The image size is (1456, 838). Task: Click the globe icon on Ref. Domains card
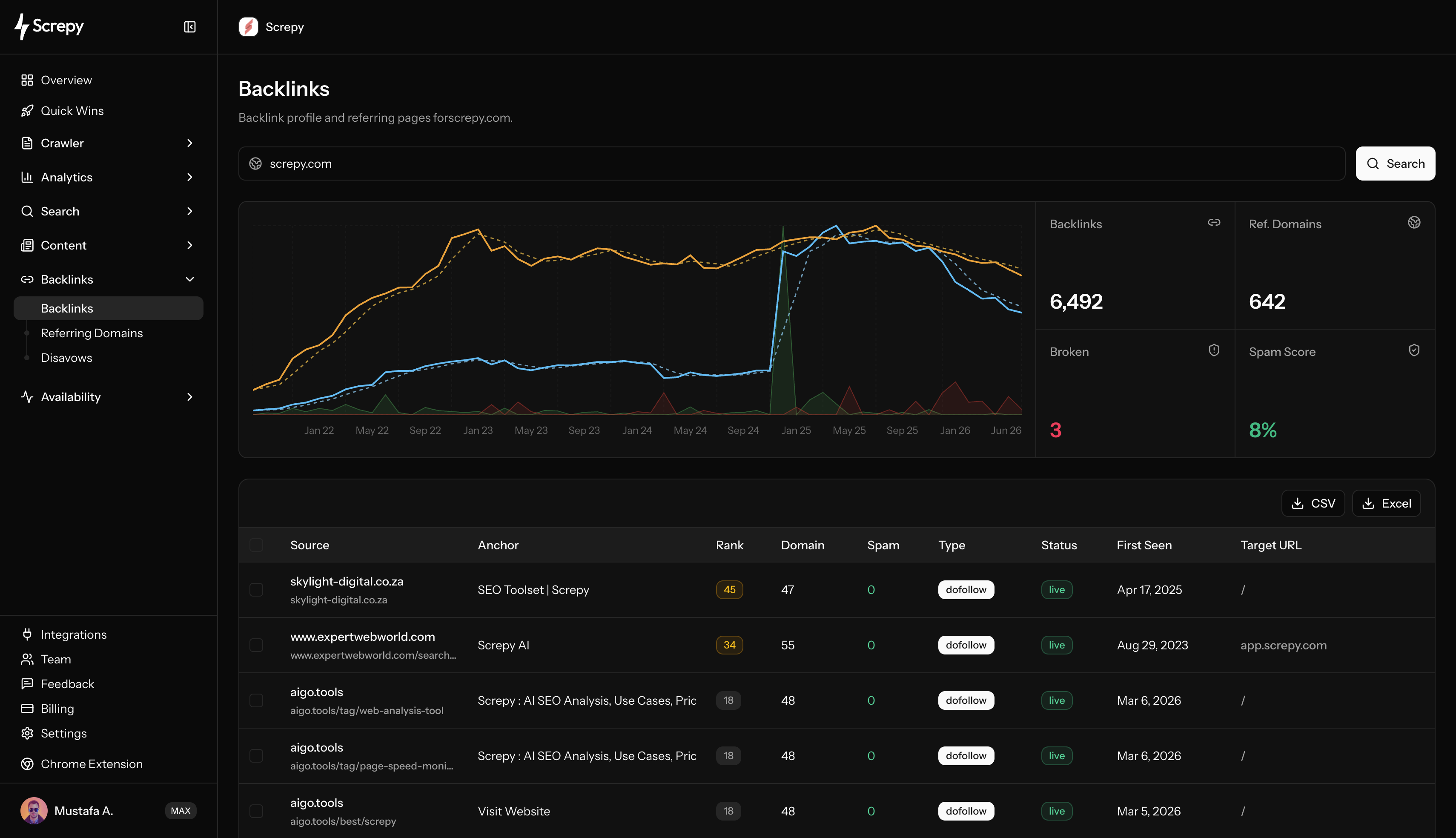1414,222
